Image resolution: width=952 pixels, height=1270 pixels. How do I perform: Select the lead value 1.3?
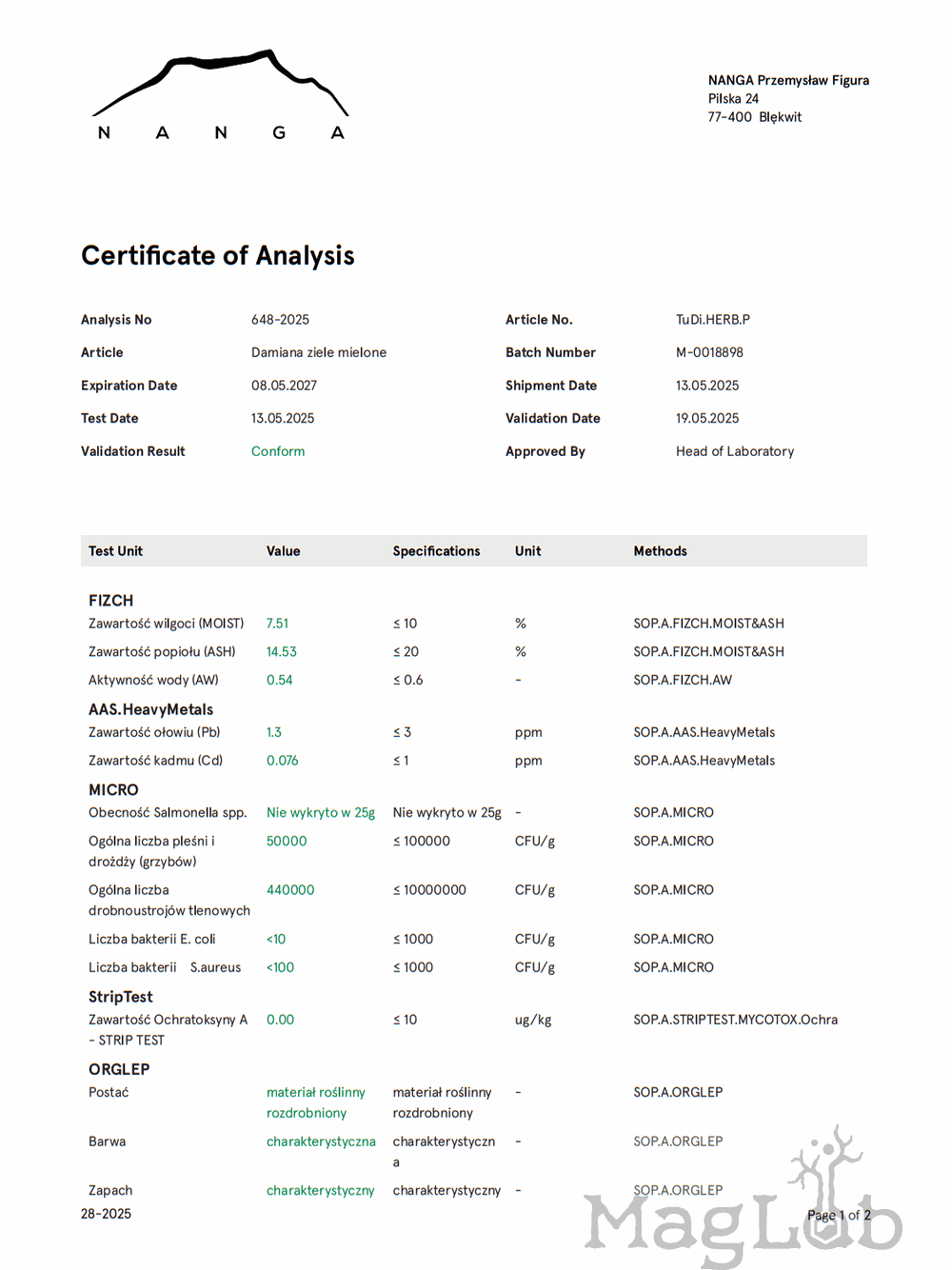pyautogui.click(x=273, y=733)
